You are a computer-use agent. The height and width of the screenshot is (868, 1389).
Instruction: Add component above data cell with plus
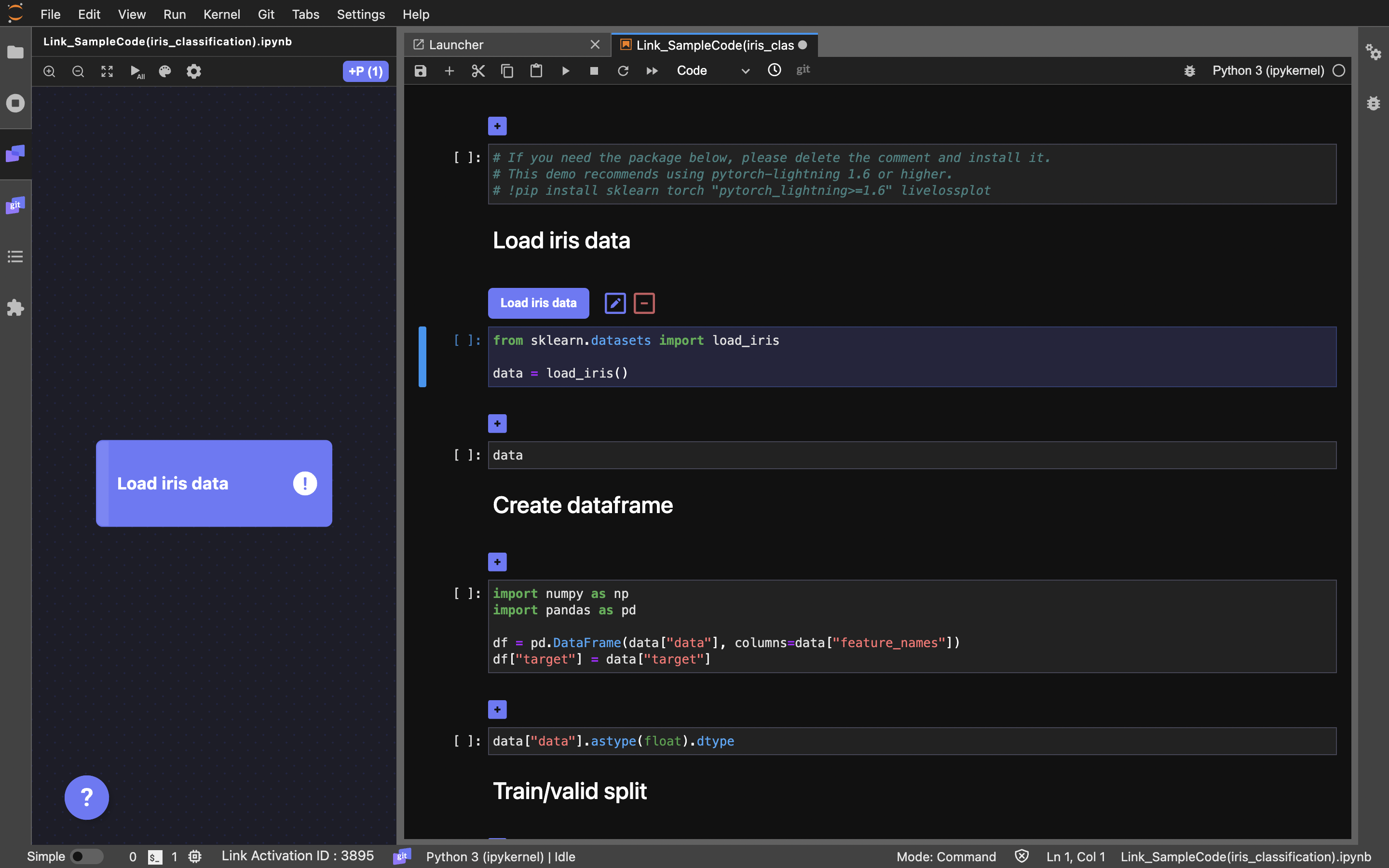click(497, 424)
